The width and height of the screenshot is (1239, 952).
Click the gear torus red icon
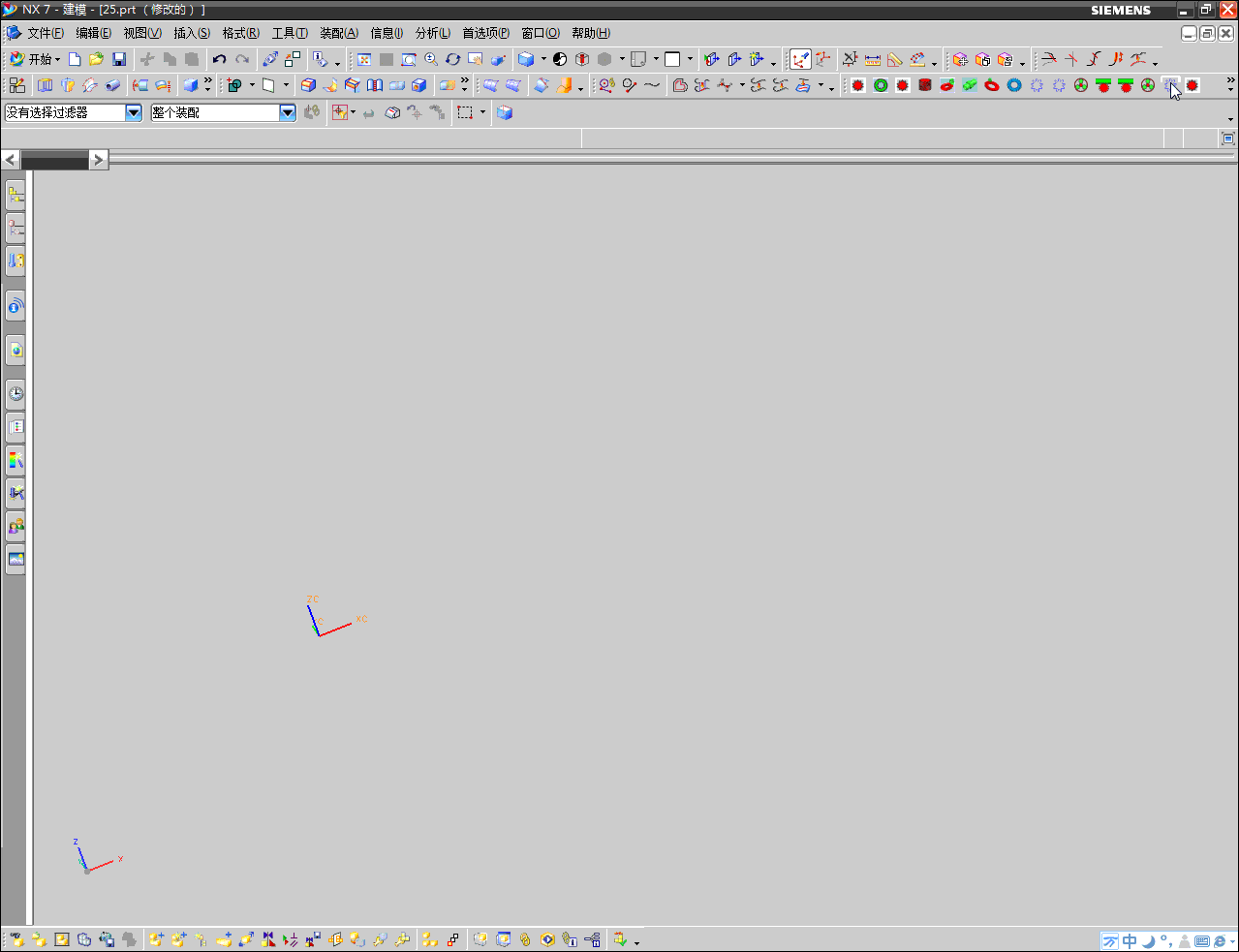992,85
